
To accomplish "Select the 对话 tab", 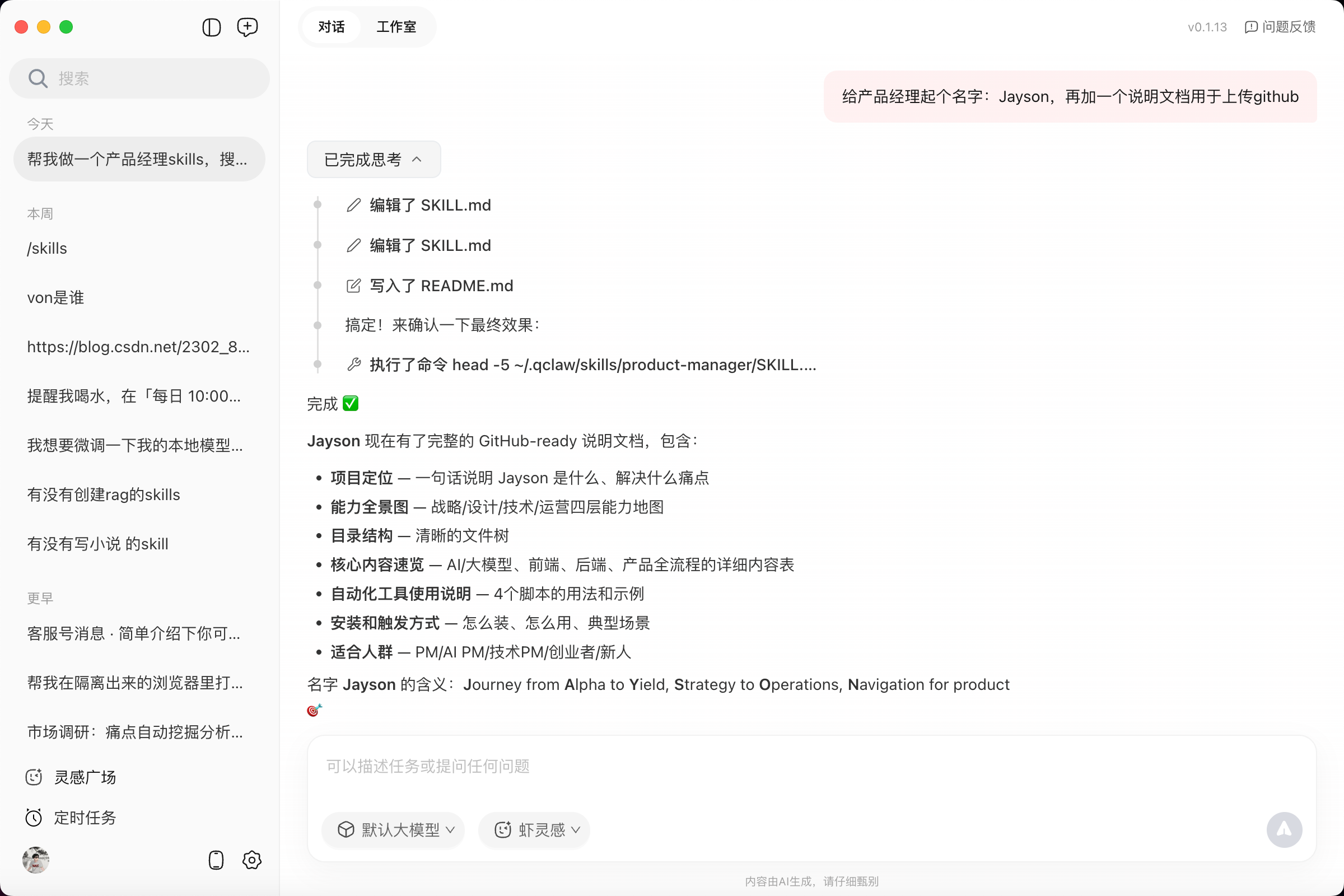I will click(332, 27).
